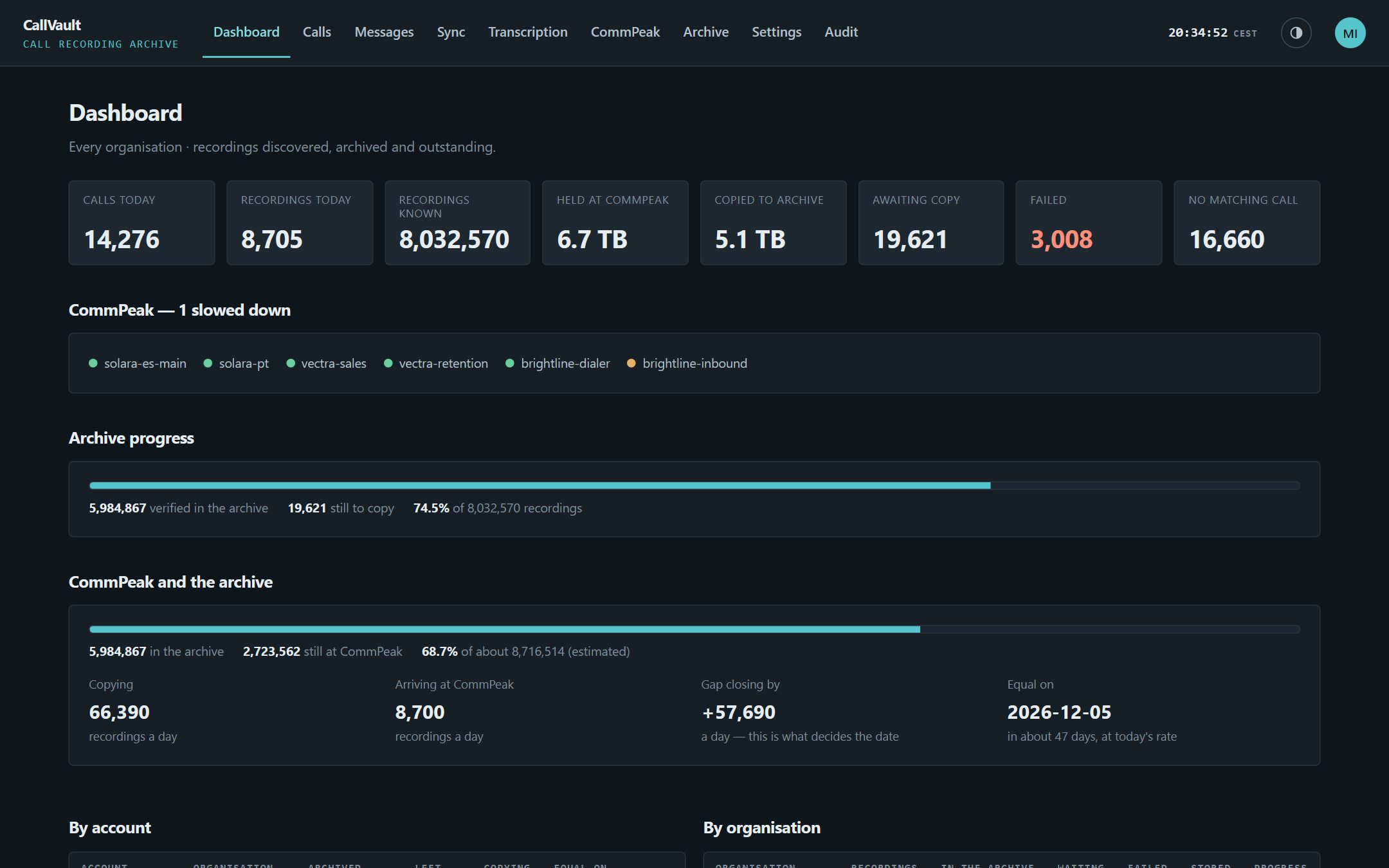Screen dimensions: 1389x868
Task: Select the Calls Today card
Action: click(x=141, y=222)
